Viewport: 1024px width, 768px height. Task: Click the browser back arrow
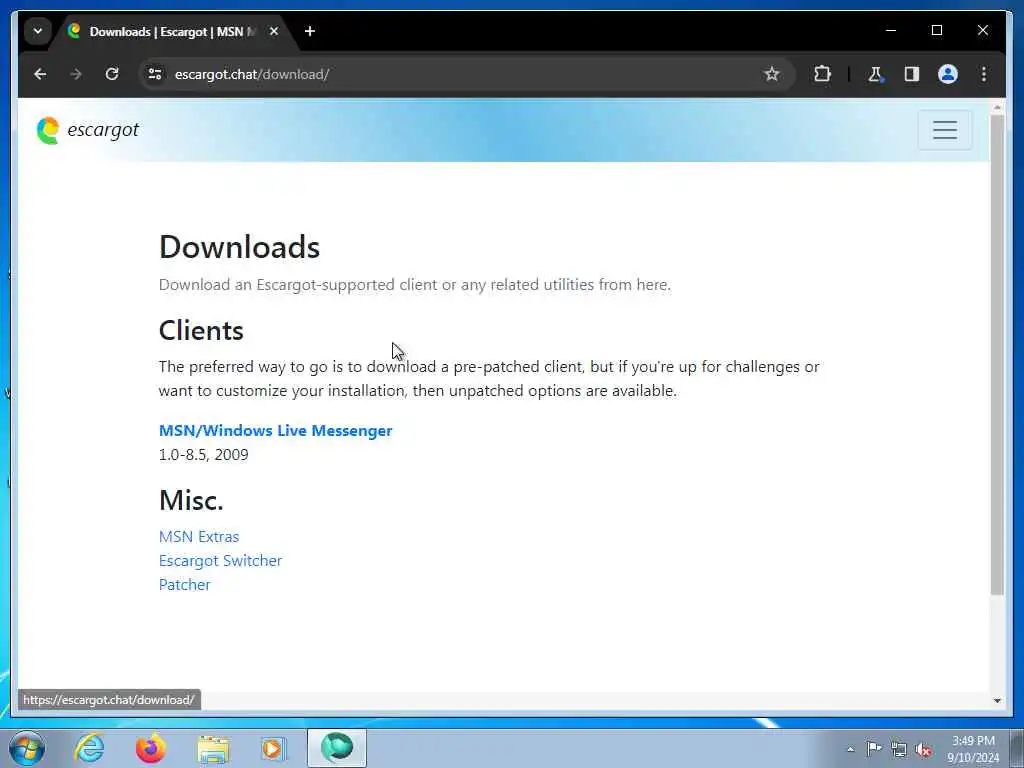point(40,74)
